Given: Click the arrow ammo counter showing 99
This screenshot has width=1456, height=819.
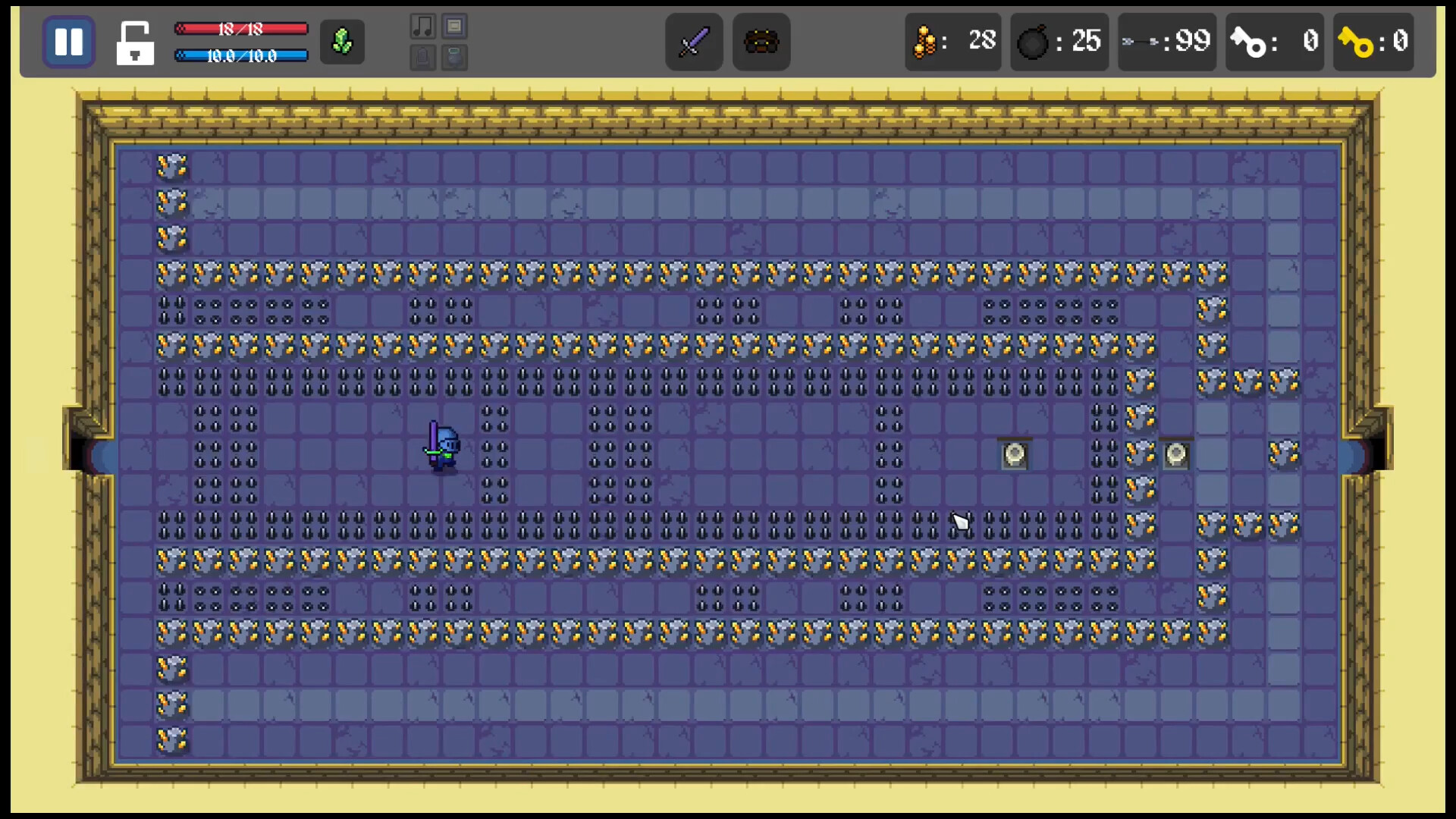Looking at the screenshot, I should click(1167, 42).
